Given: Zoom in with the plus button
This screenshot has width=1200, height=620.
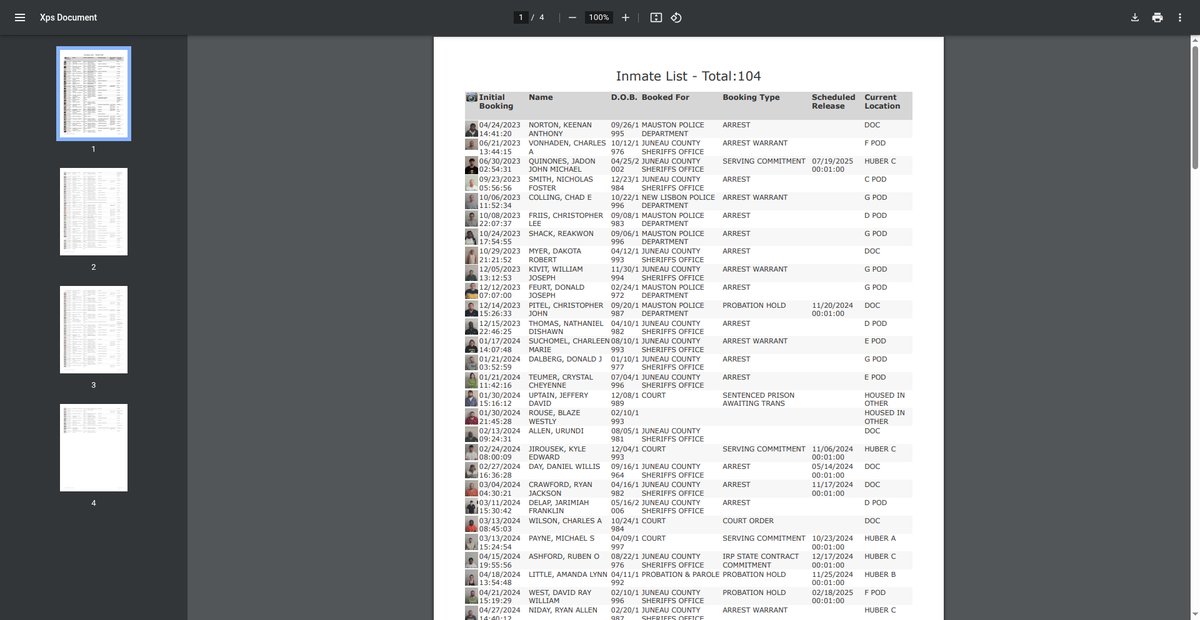Looking at the screenshot, I should (x=625, y=18).
